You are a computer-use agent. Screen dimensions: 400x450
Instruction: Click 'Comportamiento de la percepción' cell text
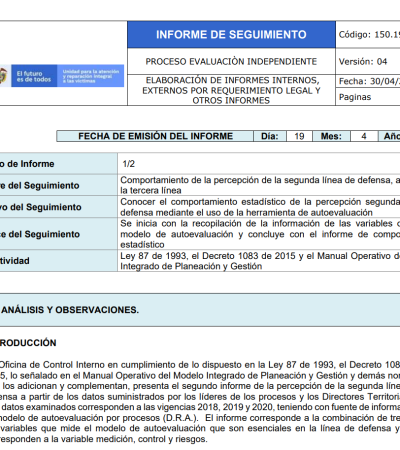coord(259,185)
